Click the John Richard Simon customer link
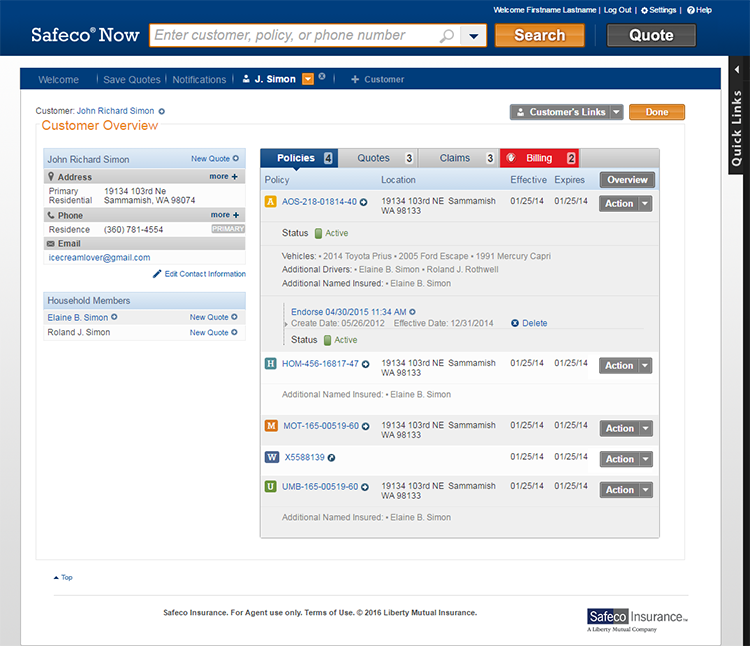Image resolution: width=750 pixels, height=646 pixels. pyautogui.click(x=115, y=111)
